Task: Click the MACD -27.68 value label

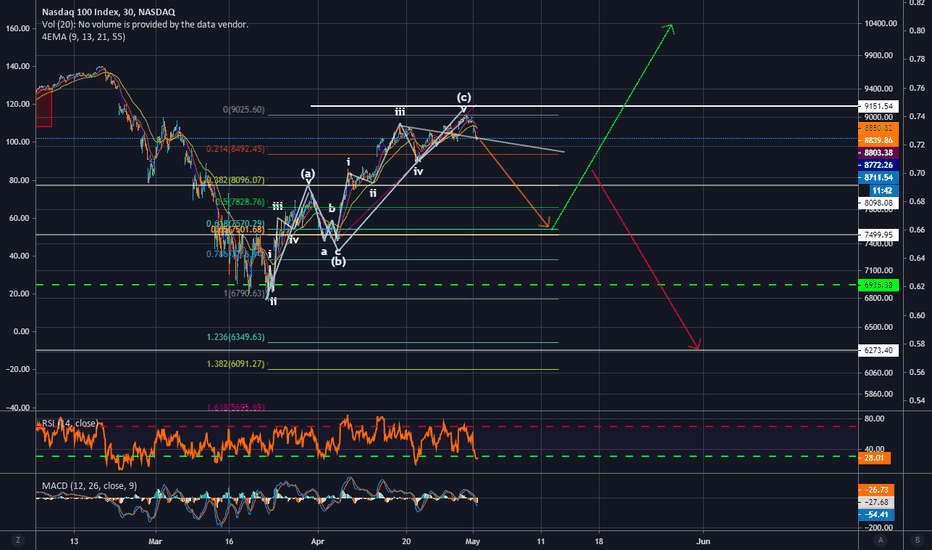Action: (876, 502)
